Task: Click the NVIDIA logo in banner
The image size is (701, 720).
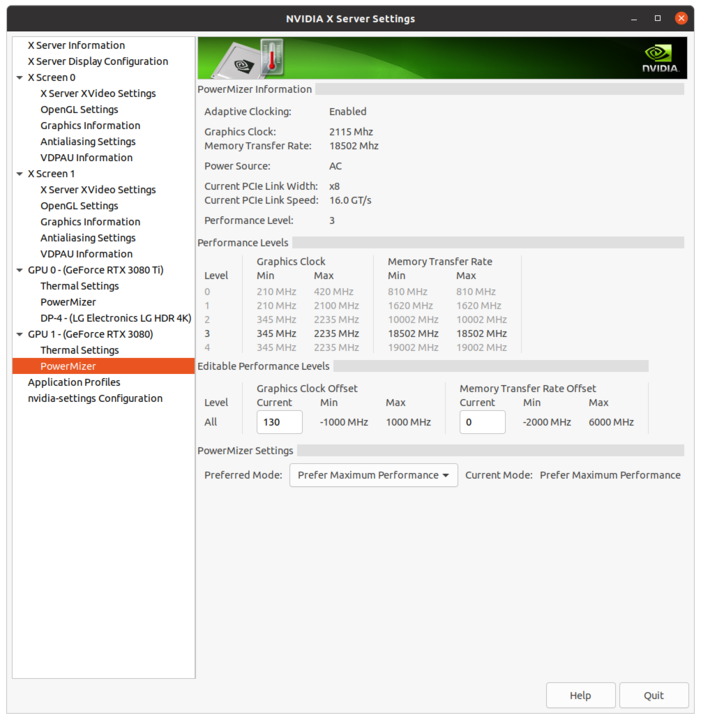Action: (x=660, y=58)
